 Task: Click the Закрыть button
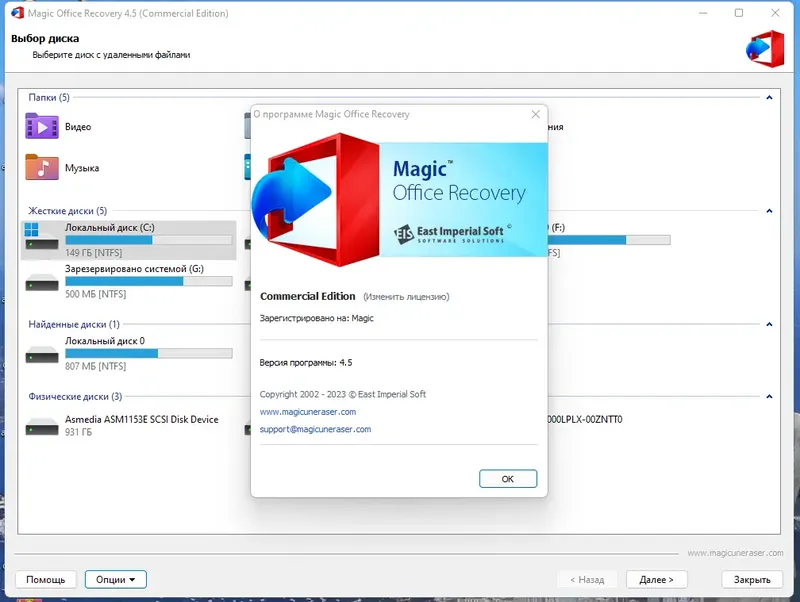[752, 580]
